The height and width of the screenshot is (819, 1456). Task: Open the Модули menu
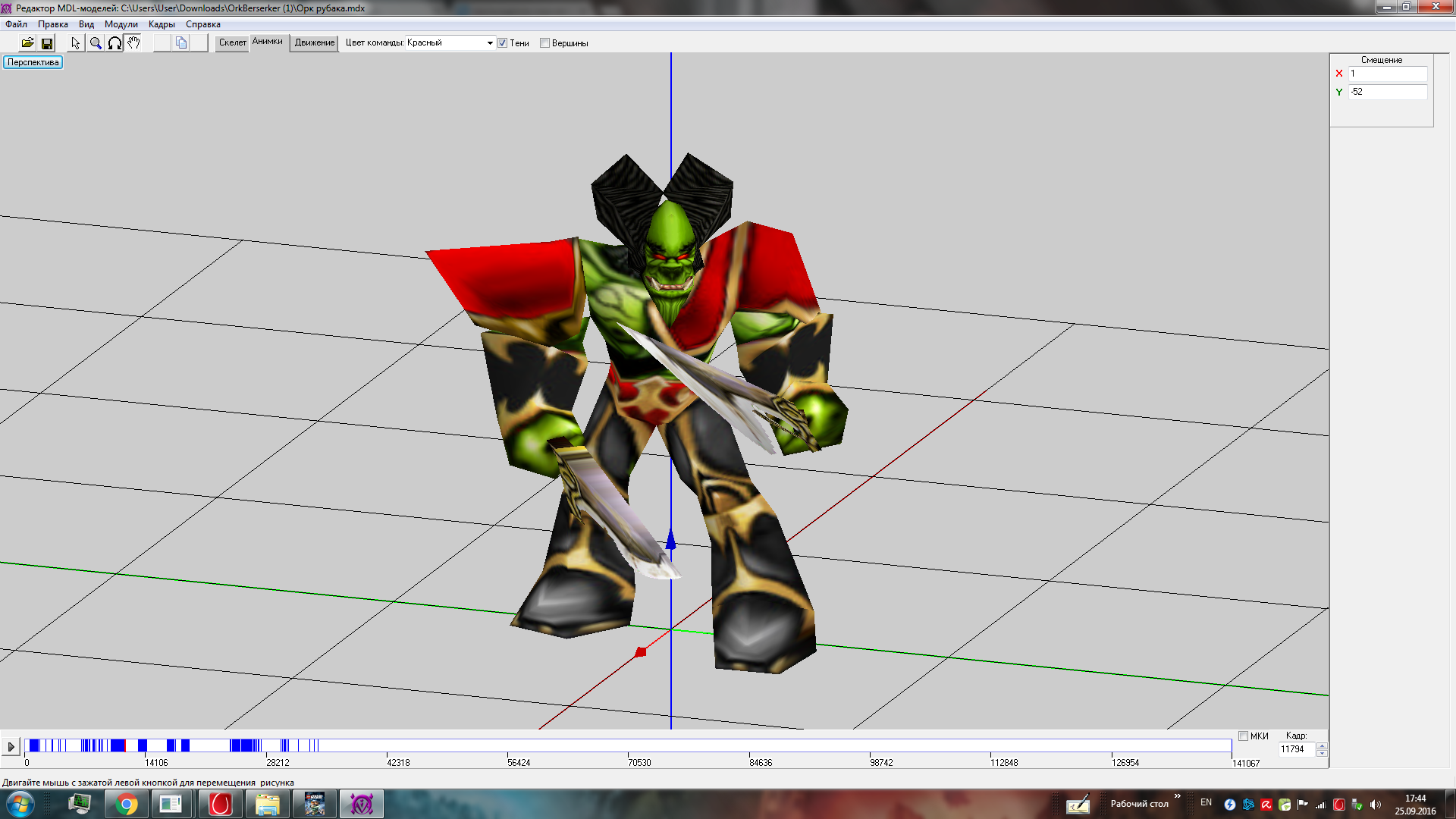pos(121,24)
